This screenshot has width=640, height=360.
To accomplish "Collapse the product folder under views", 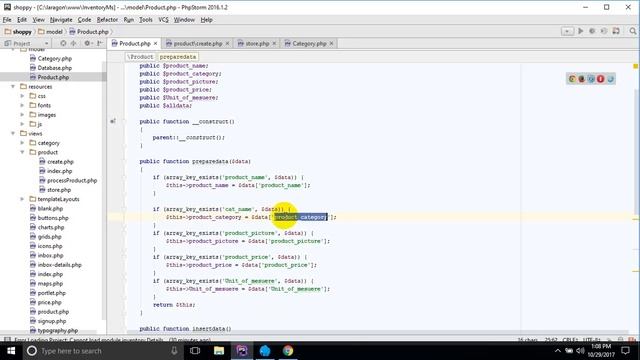I will click(22, 152).
